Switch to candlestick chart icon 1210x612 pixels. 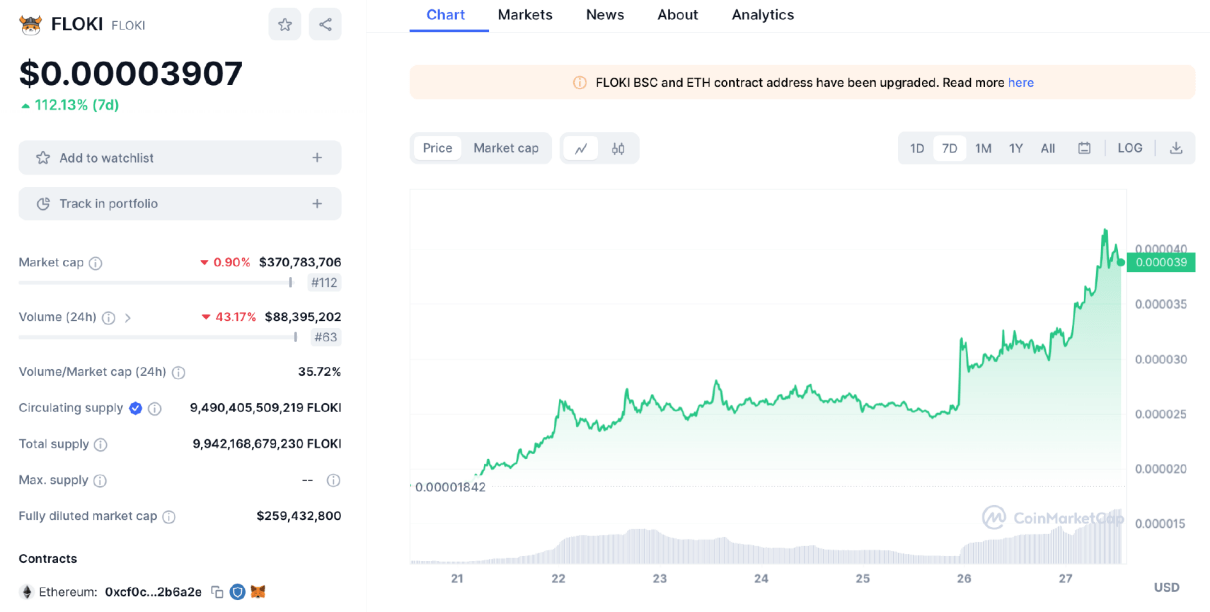coord(618,148)
